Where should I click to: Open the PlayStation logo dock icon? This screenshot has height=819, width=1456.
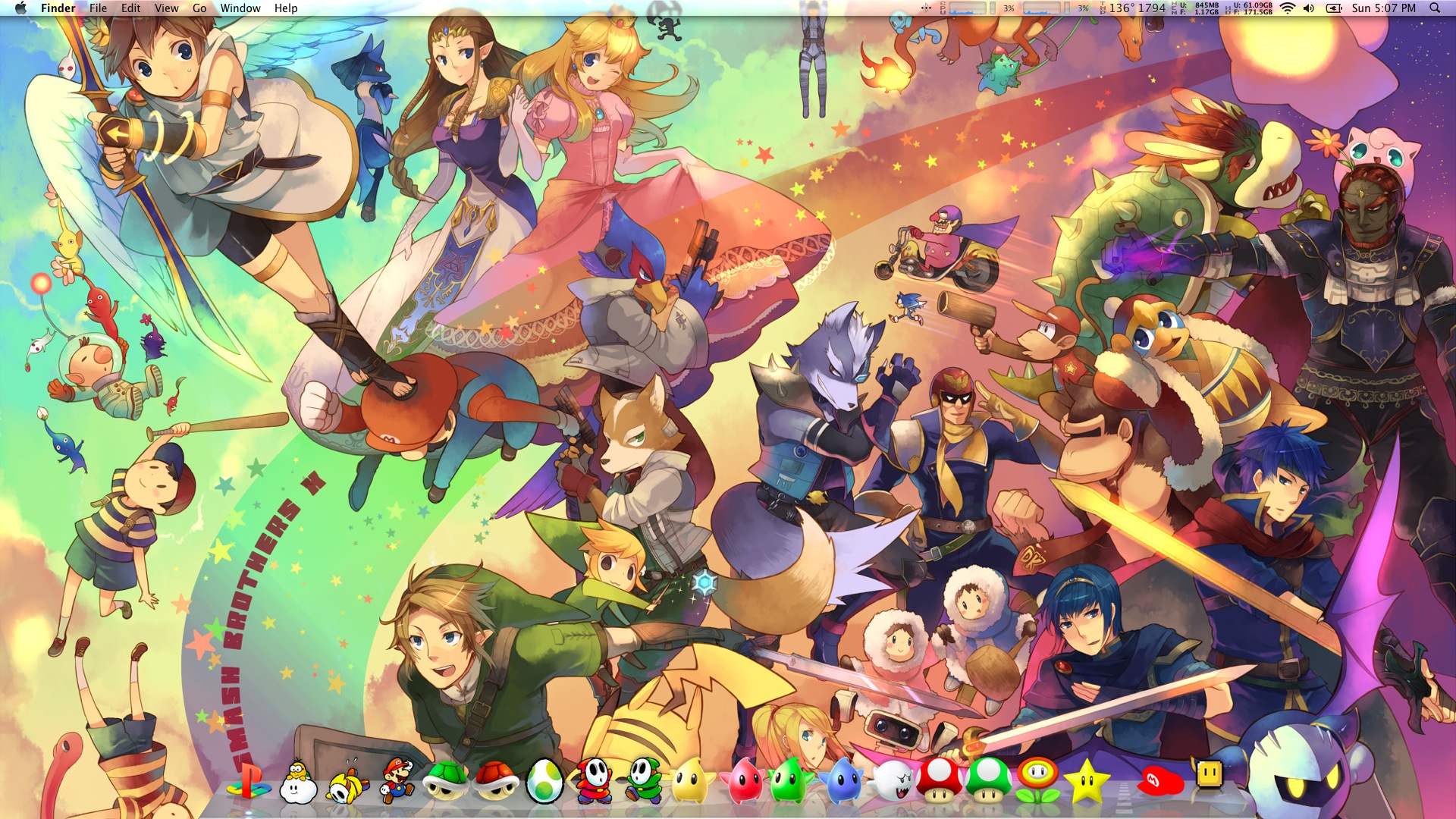[248, 783]
